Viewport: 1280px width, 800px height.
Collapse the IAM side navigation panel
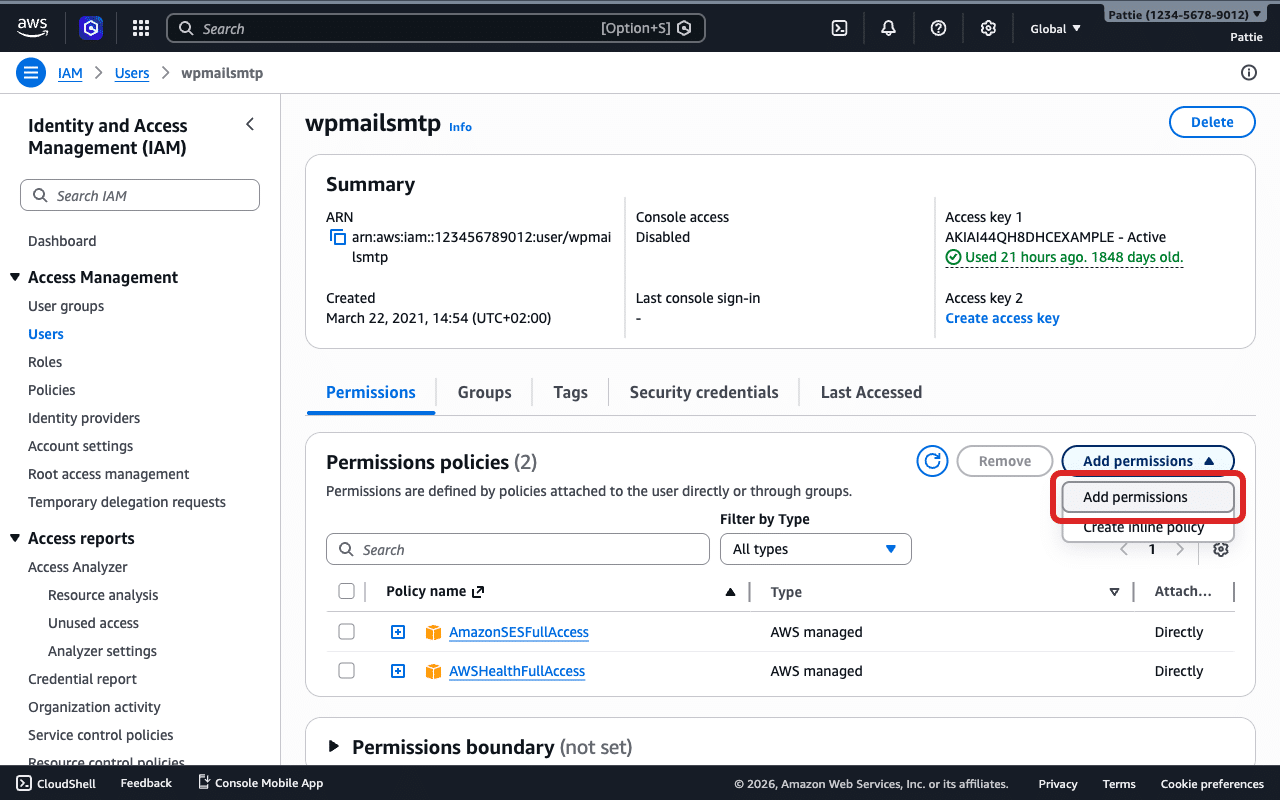pos(250,124)
